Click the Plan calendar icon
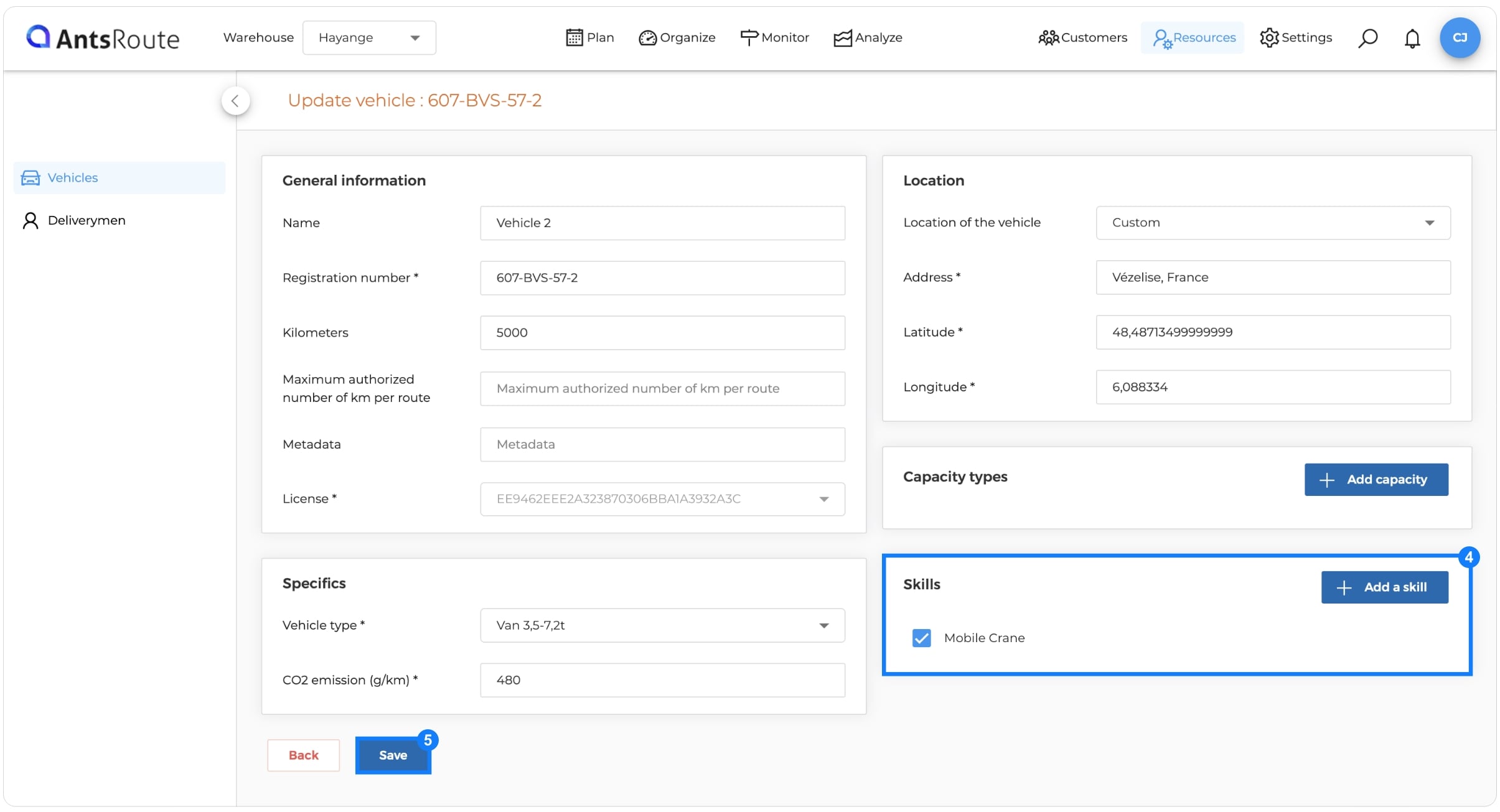This screenshot has height=812, width=1500. [574, 37]
